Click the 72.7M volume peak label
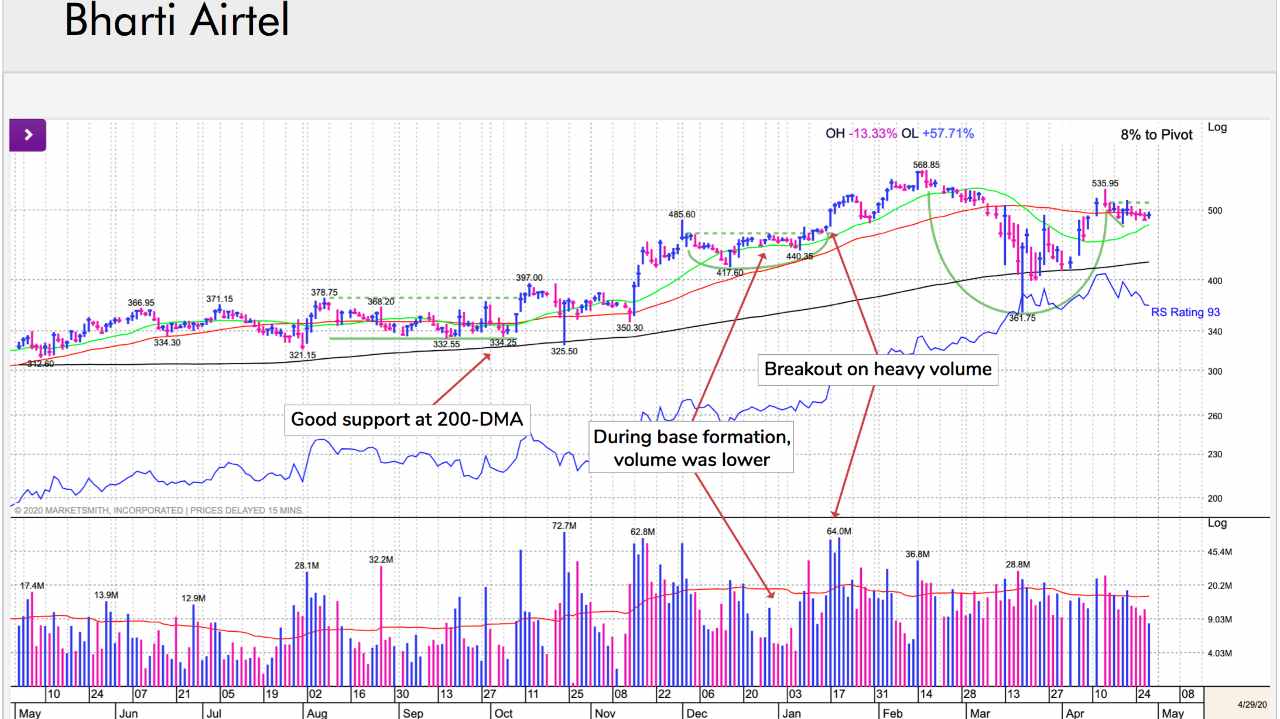The height and width of the screenshot is (719, 1280). click(564, 525)
